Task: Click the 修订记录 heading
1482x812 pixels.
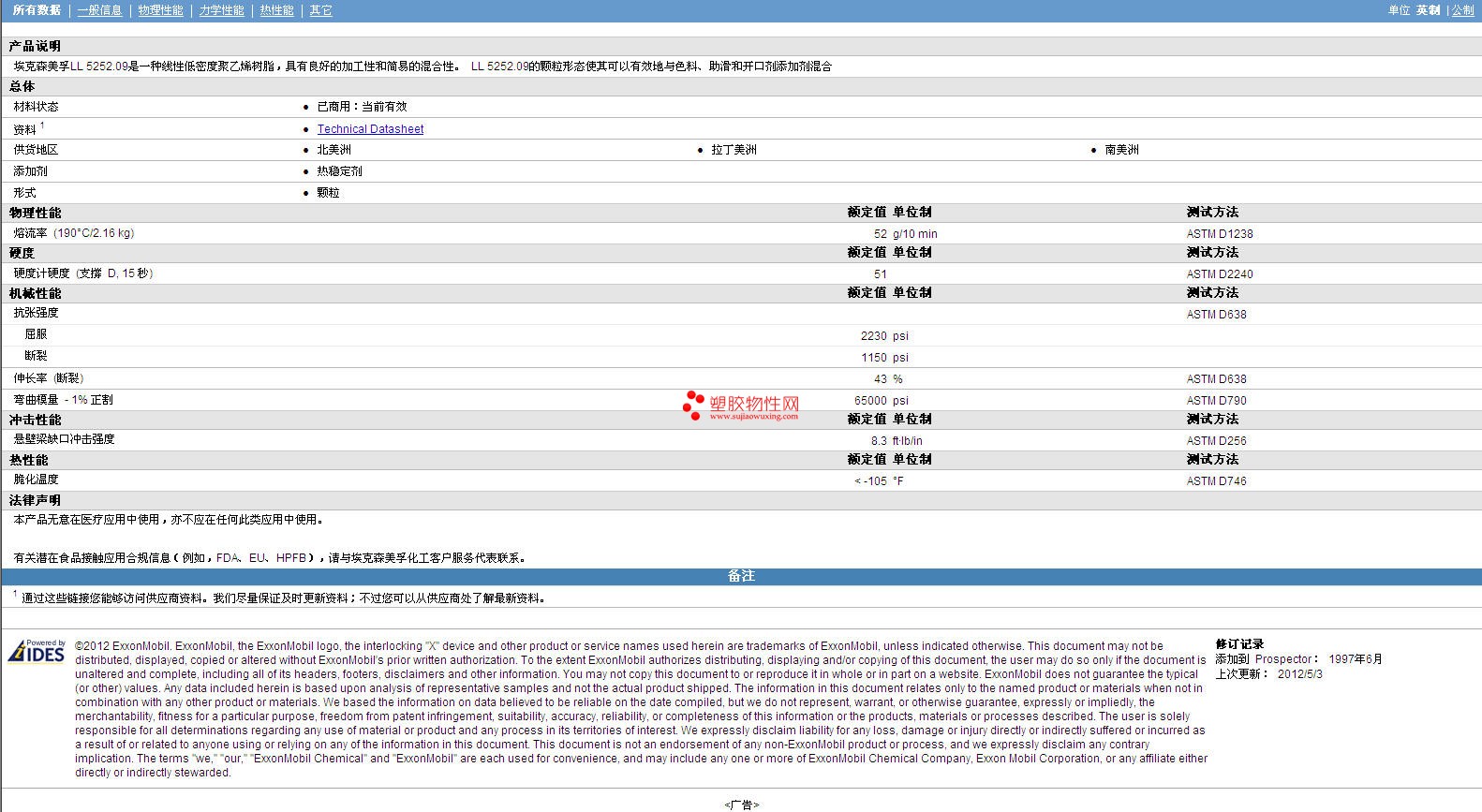Action: pyautogui.click(x=1239, y=644)
